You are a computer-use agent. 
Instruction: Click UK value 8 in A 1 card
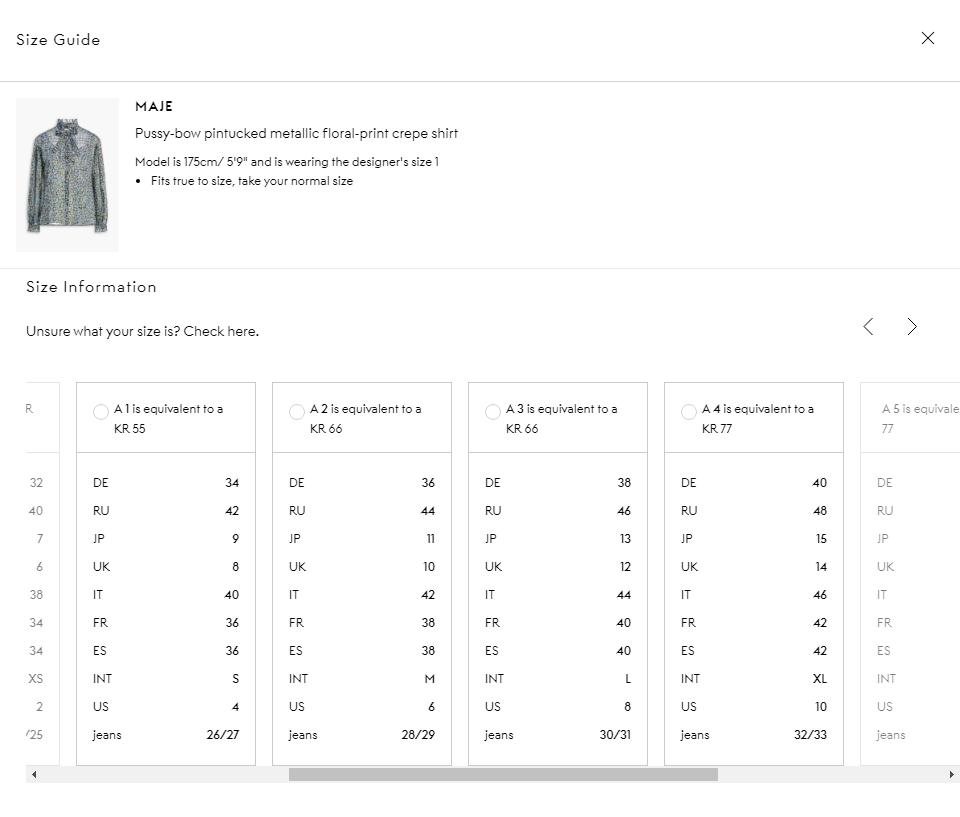(x=235, y=567)
